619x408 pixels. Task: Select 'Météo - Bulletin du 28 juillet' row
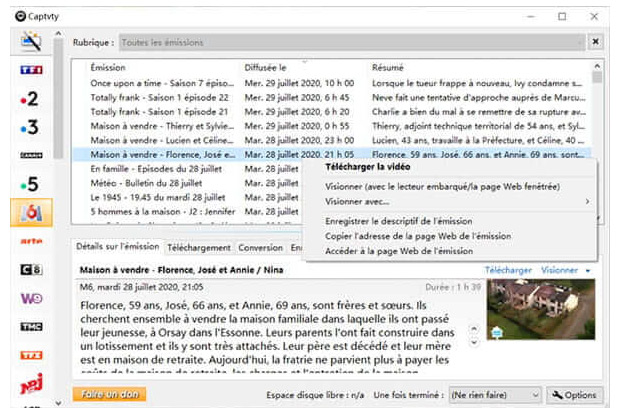(x=188, y=183)
